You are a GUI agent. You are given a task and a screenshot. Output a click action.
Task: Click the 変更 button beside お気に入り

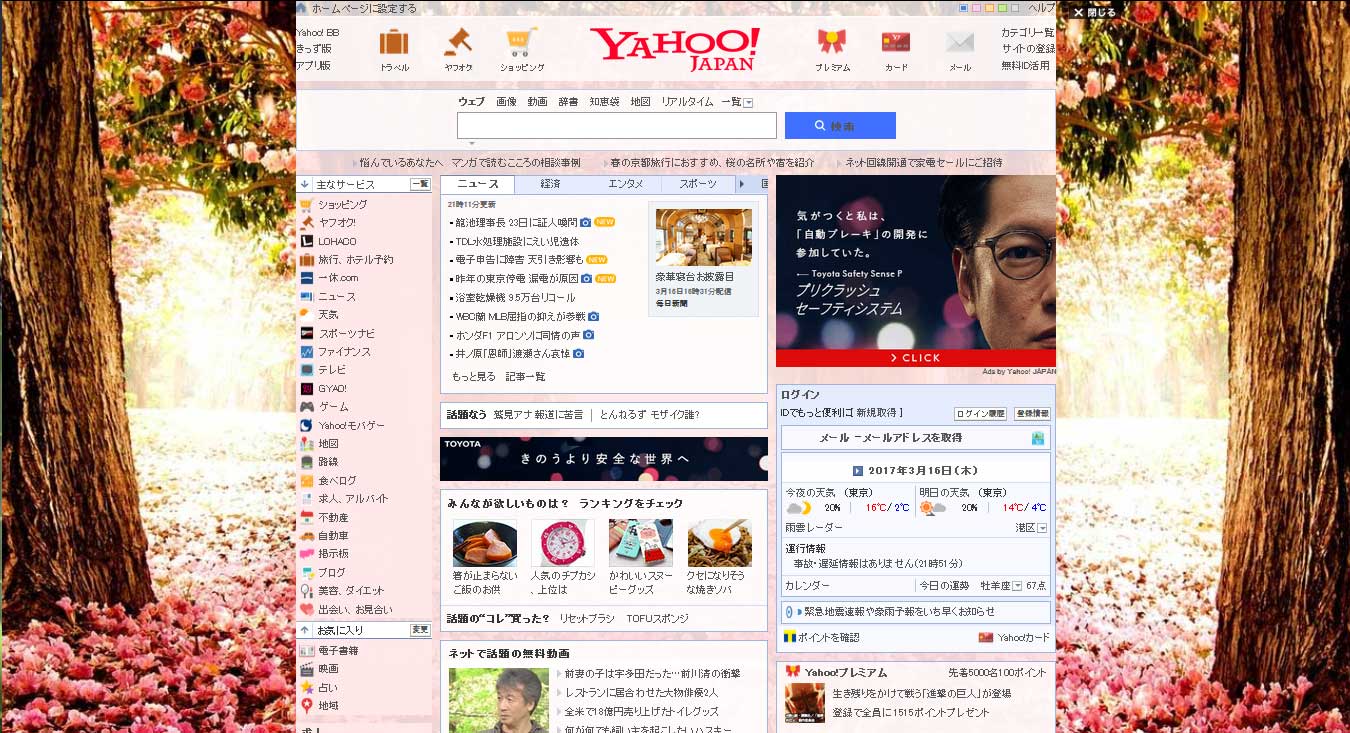[x=420, y=630]
